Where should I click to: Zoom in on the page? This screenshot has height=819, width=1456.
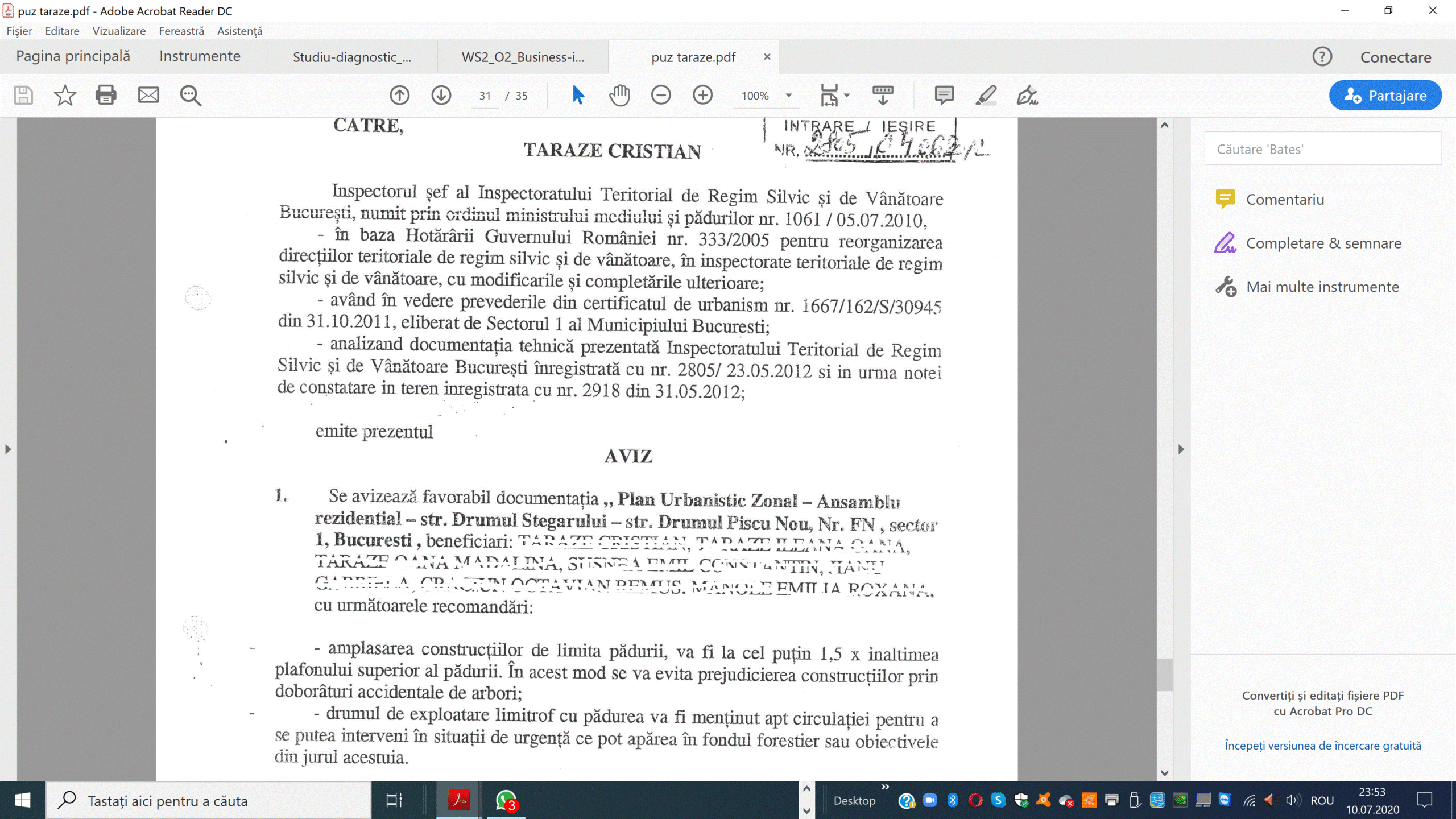click(703, 95)
